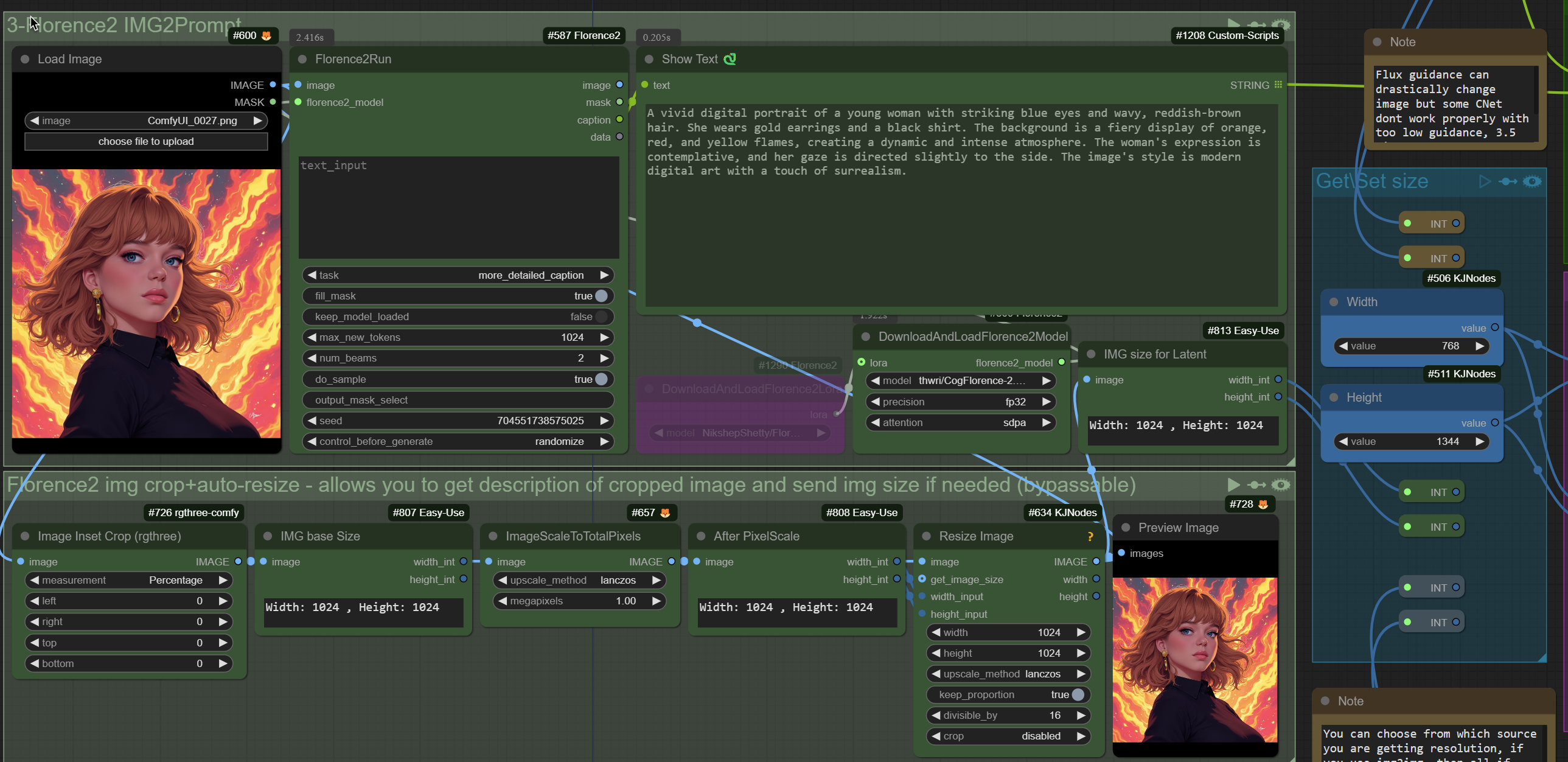Viewport: 1568px width, 762px height.
Task: Open the Resize Image help question mark
Action: 1090,536
